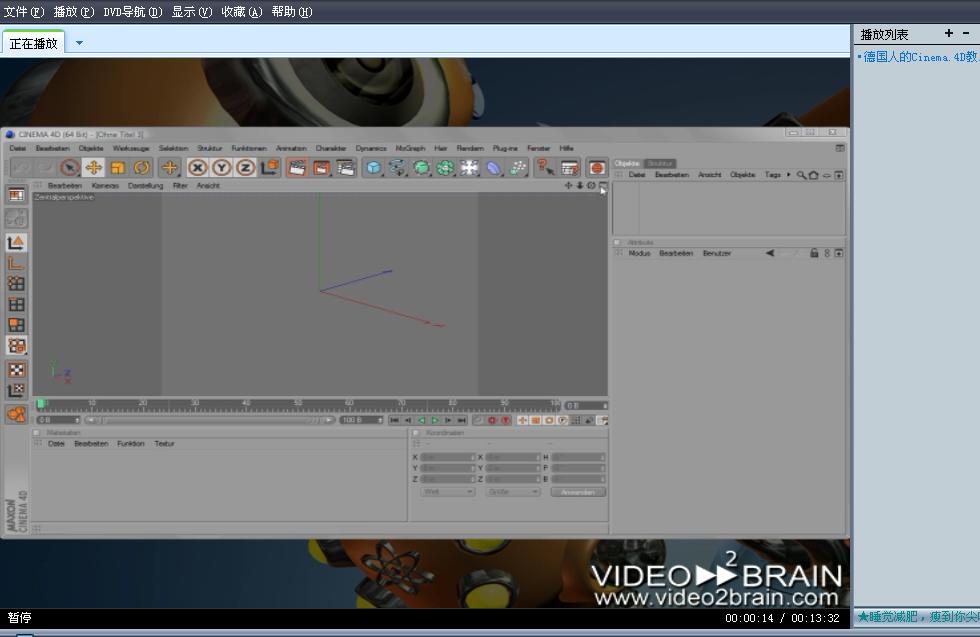Click the object manager home icon
Image resolution: width=980 pixels, height=637 pixels.
(813, 175)
